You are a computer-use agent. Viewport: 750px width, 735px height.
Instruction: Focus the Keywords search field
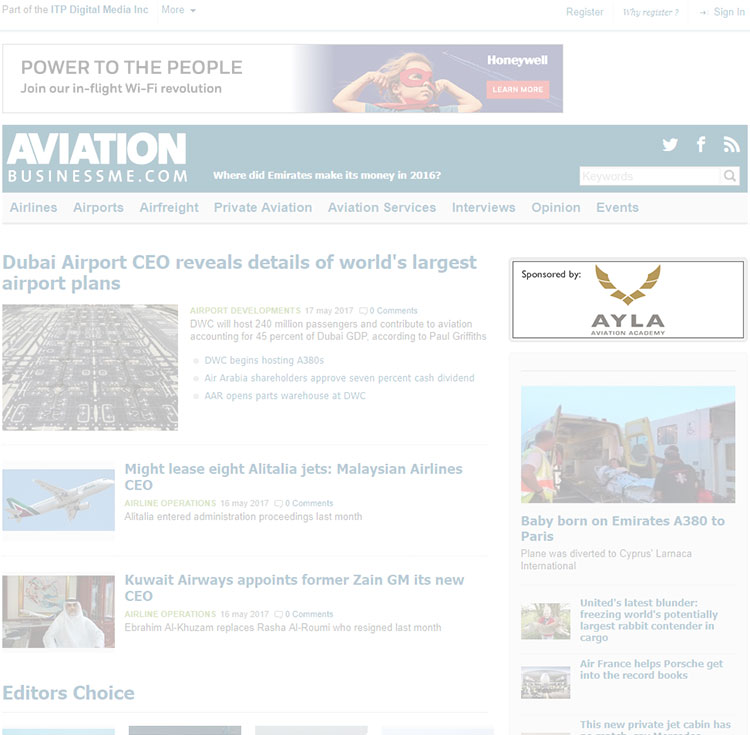650,176
